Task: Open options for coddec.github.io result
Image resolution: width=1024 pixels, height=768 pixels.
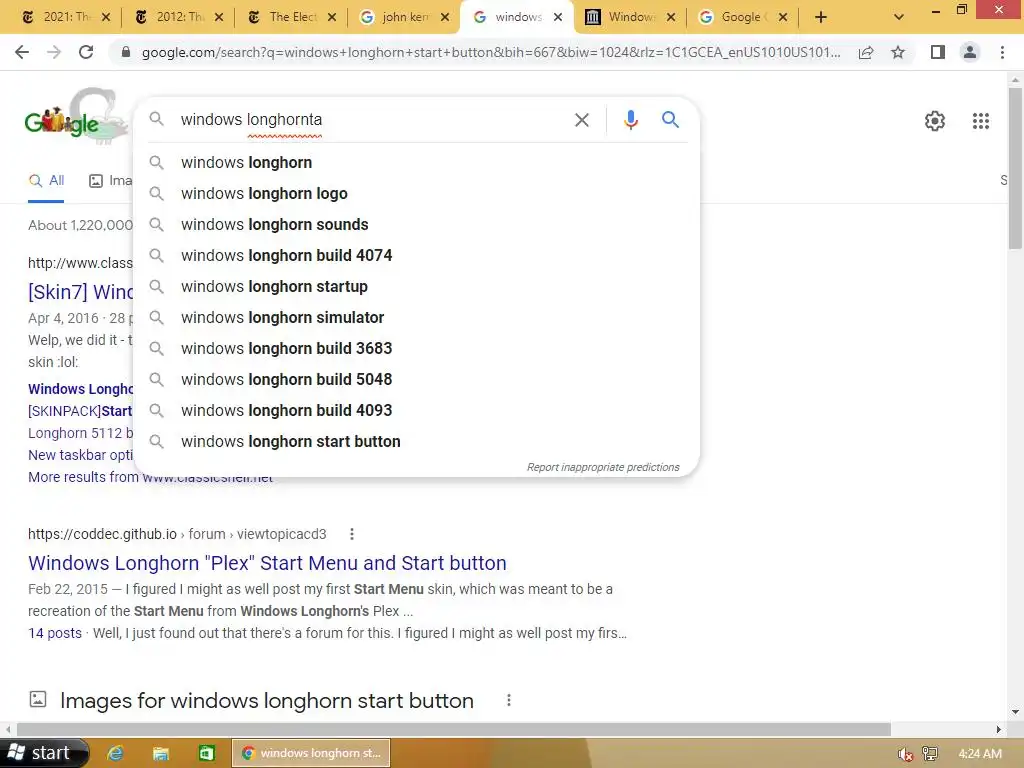Action: [352, 534]
